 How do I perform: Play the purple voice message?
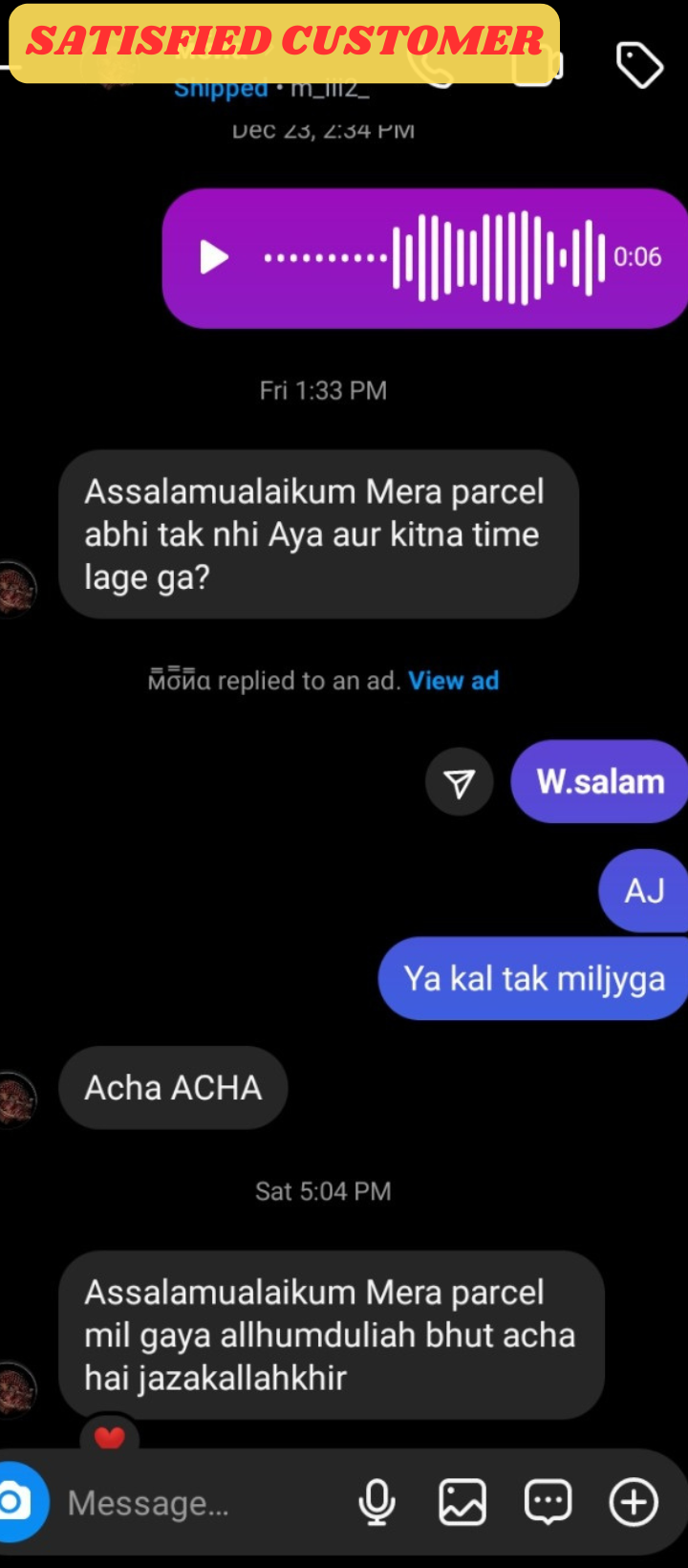point(214,257)
